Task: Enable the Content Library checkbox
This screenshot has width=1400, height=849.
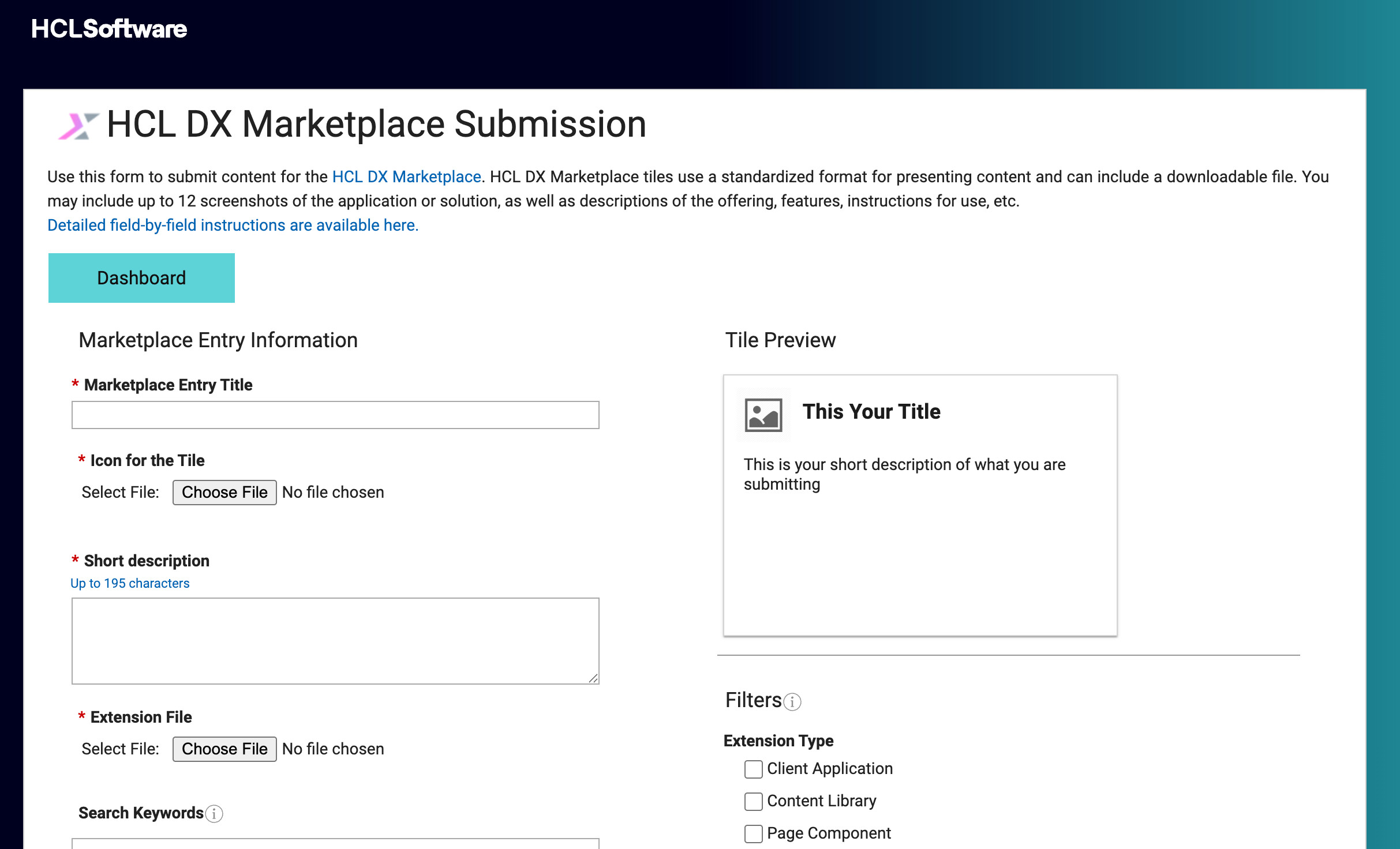Action: (753, 801)
